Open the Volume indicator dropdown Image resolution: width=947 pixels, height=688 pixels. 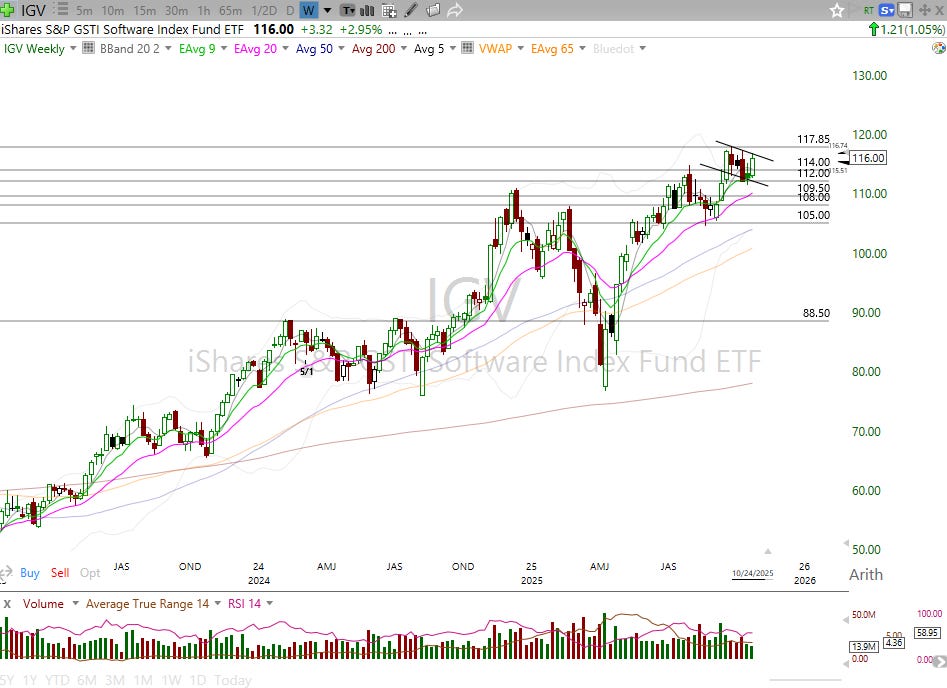pyautogui.click(x=75, y=603)
